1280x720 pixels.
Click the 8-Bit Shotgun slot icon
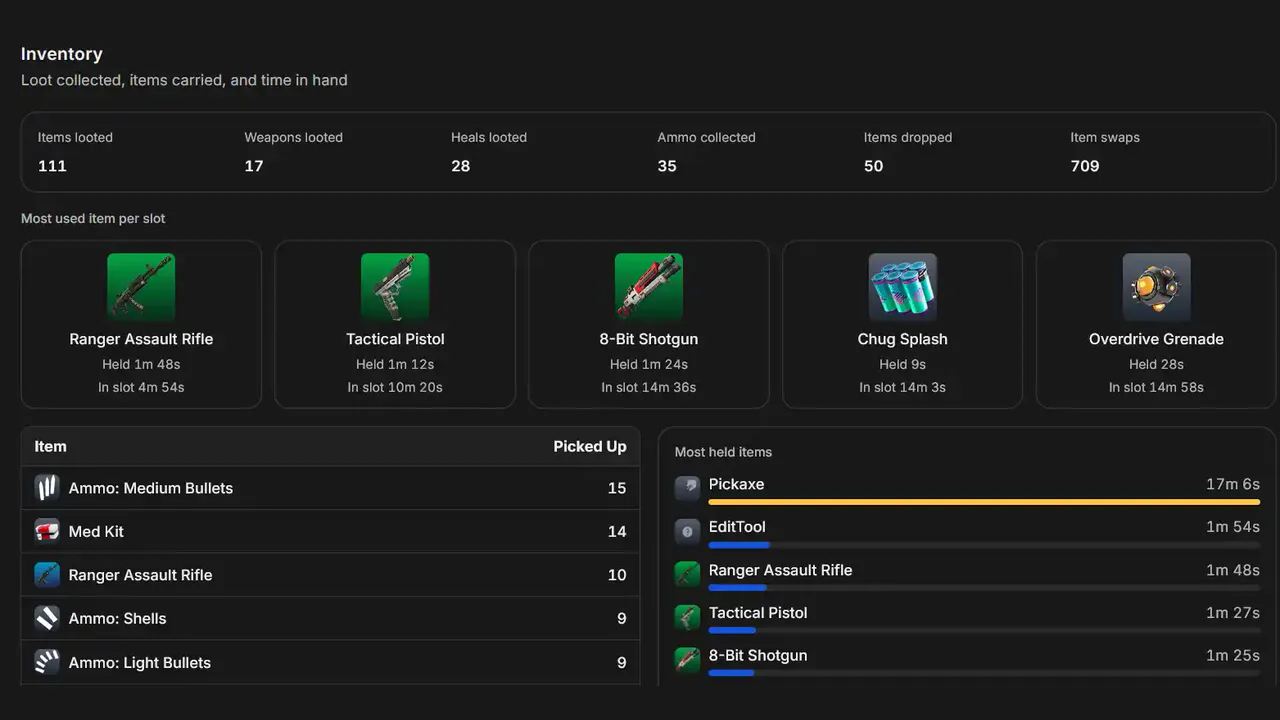(649, 287)
